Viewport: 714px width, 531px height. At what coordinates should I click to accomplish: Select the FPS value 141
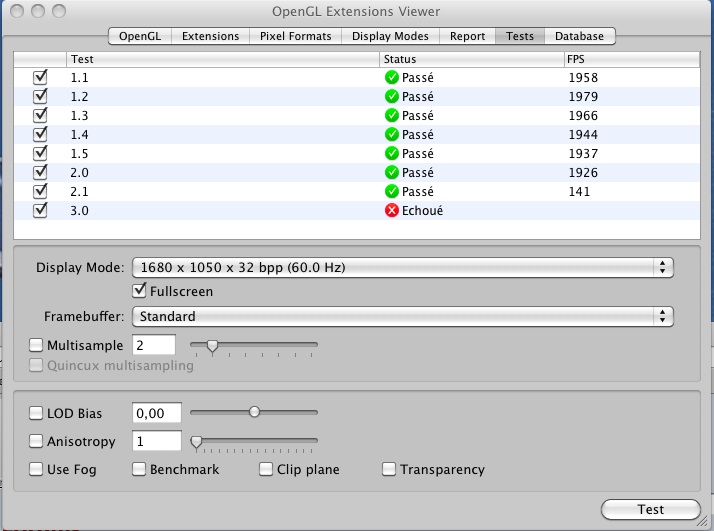(579, 192)
